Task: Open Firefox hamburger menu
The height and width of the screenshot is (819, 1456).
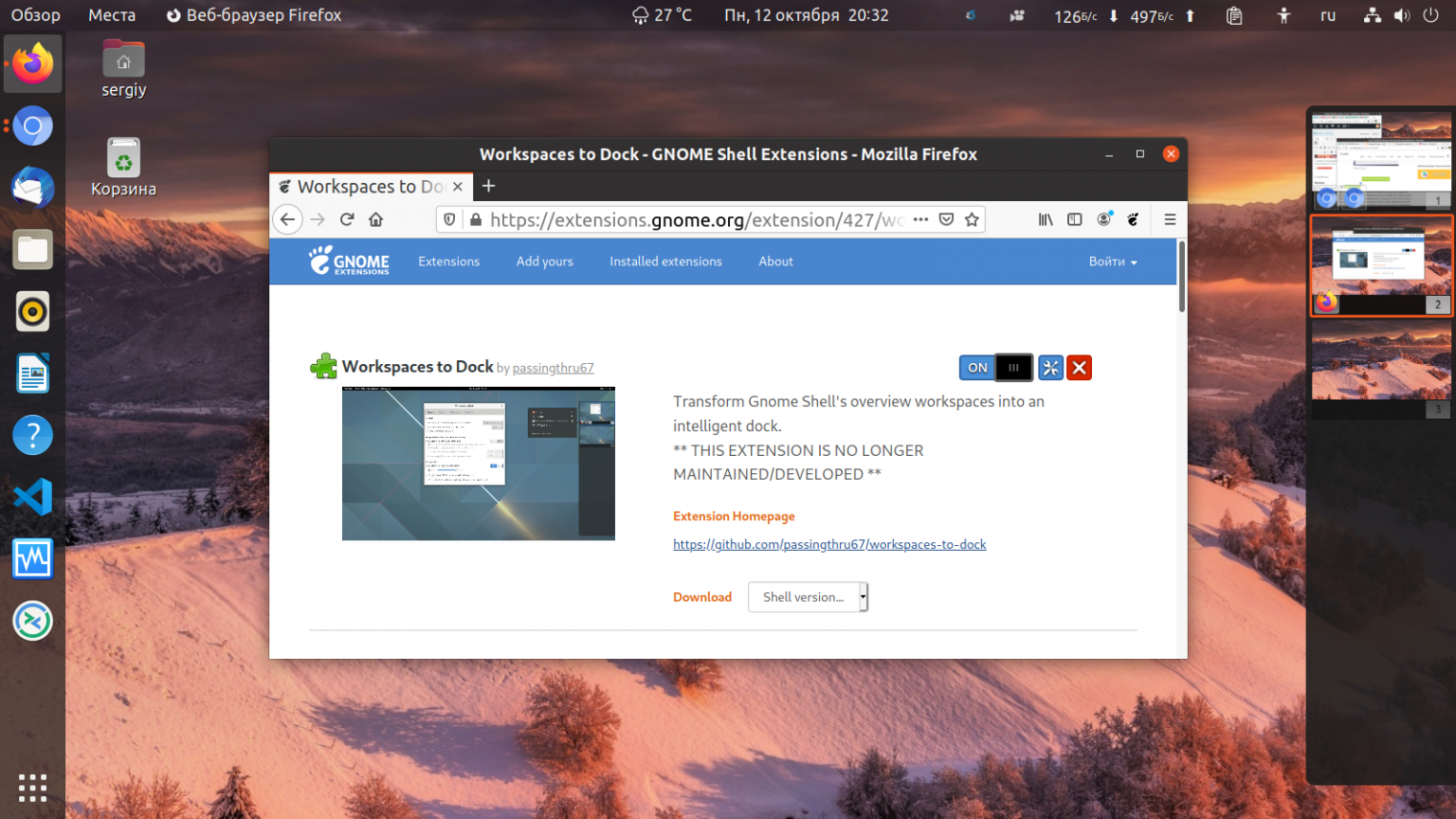Action: pyautogui.click(x=1170, y=219)
